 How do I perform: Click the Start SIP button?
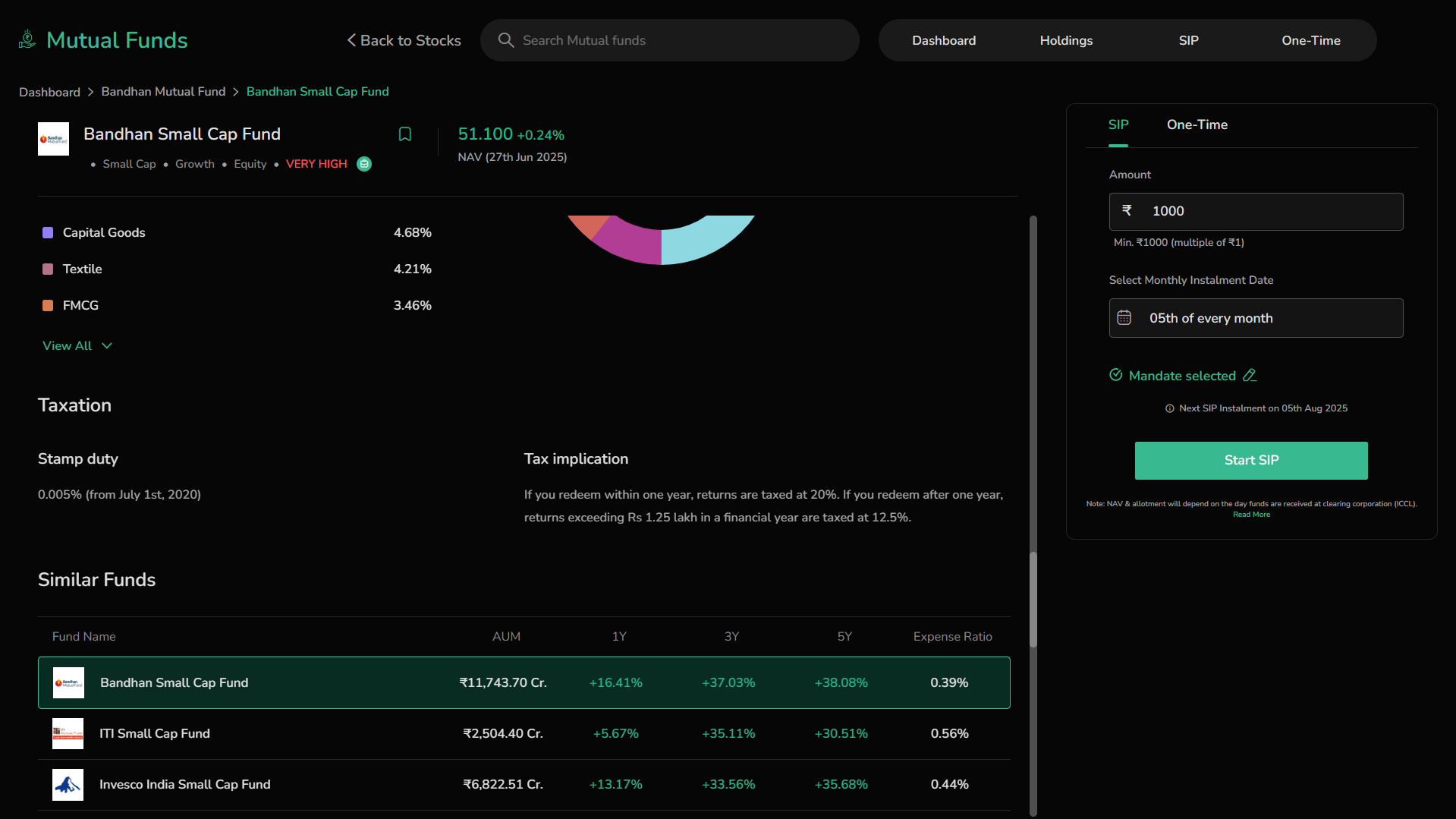click(1251, 461)
